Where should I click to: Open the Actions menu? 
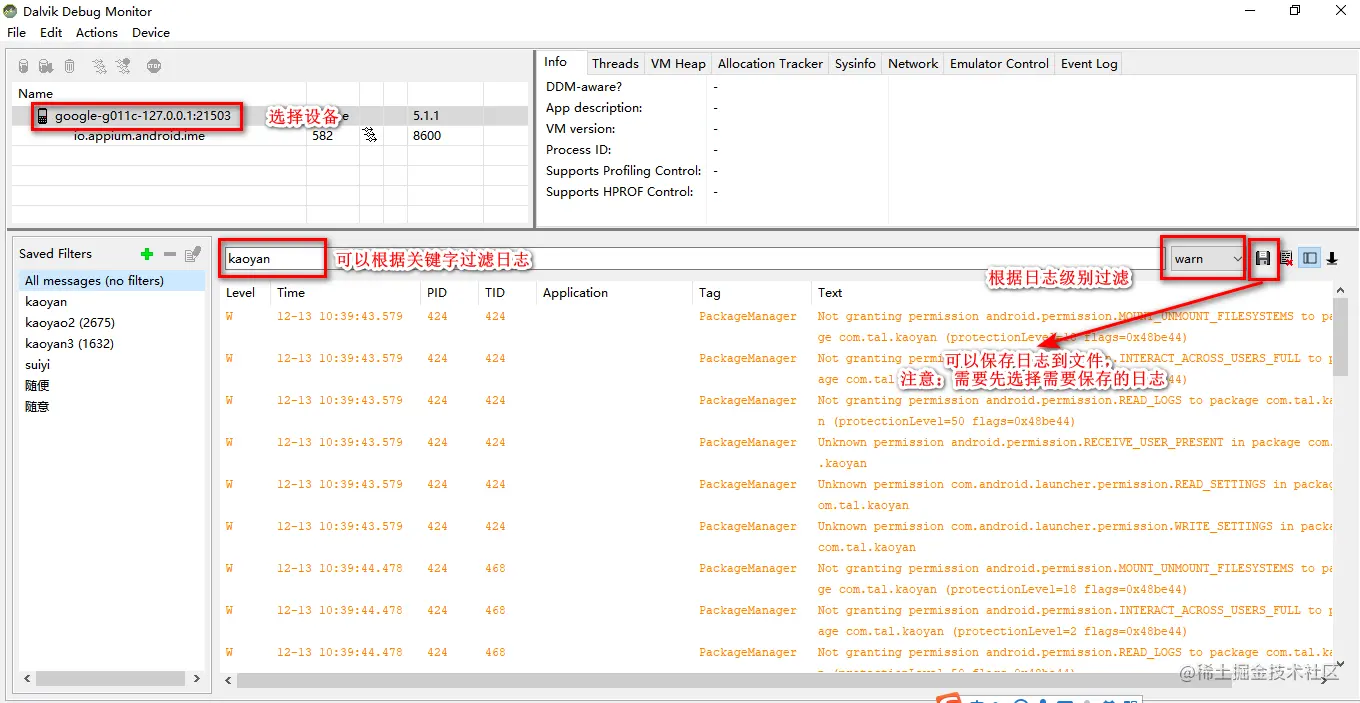[x=97, y=32]
